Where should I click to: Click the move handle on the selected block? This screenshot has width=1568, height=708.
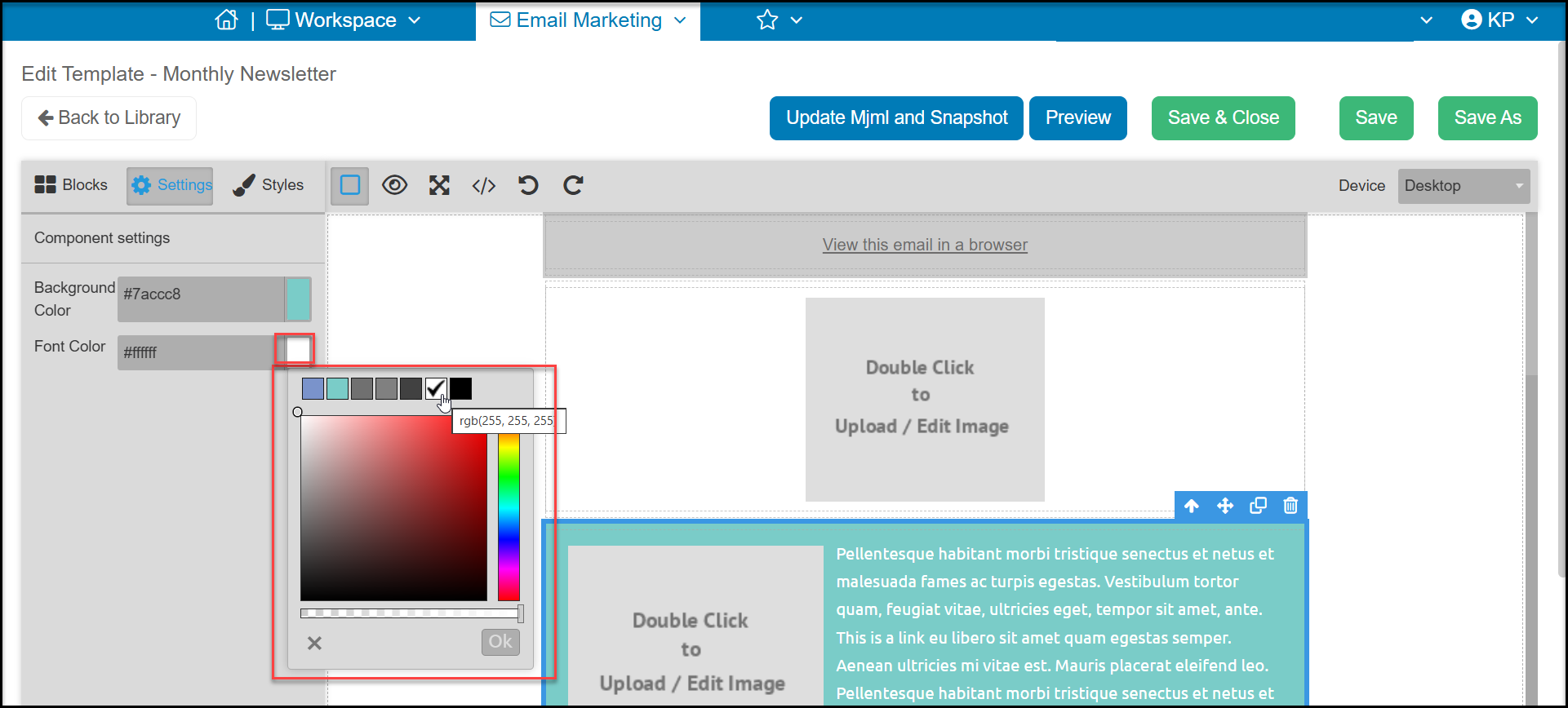1225,506
